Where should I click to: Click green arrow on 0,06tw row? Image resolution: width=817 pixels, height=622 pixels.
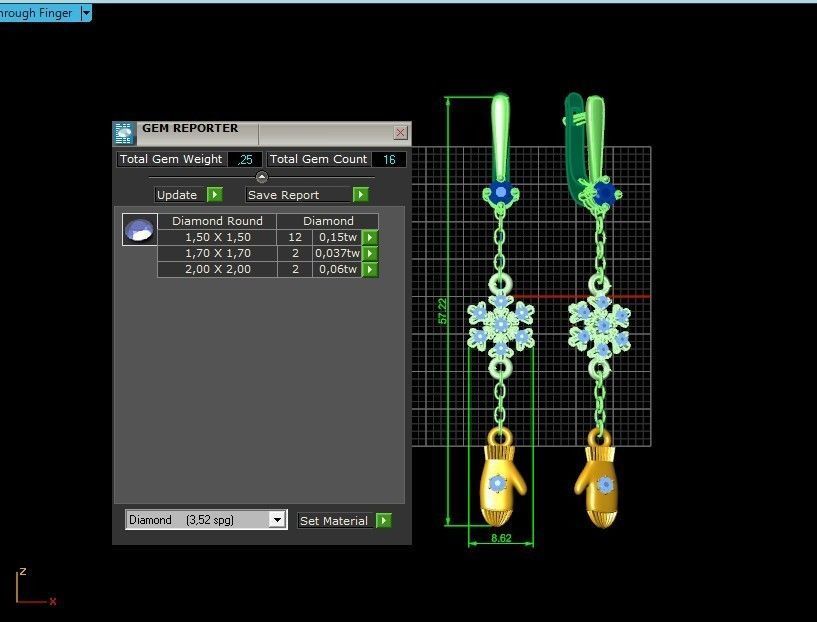pos(370,270)
